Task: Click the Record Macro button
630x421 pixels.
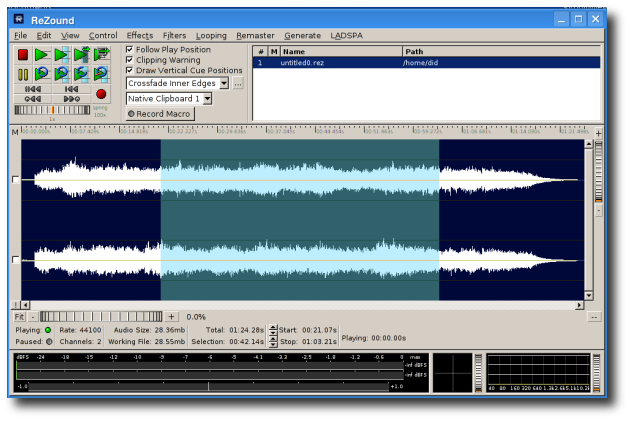Action: [160, 114]
